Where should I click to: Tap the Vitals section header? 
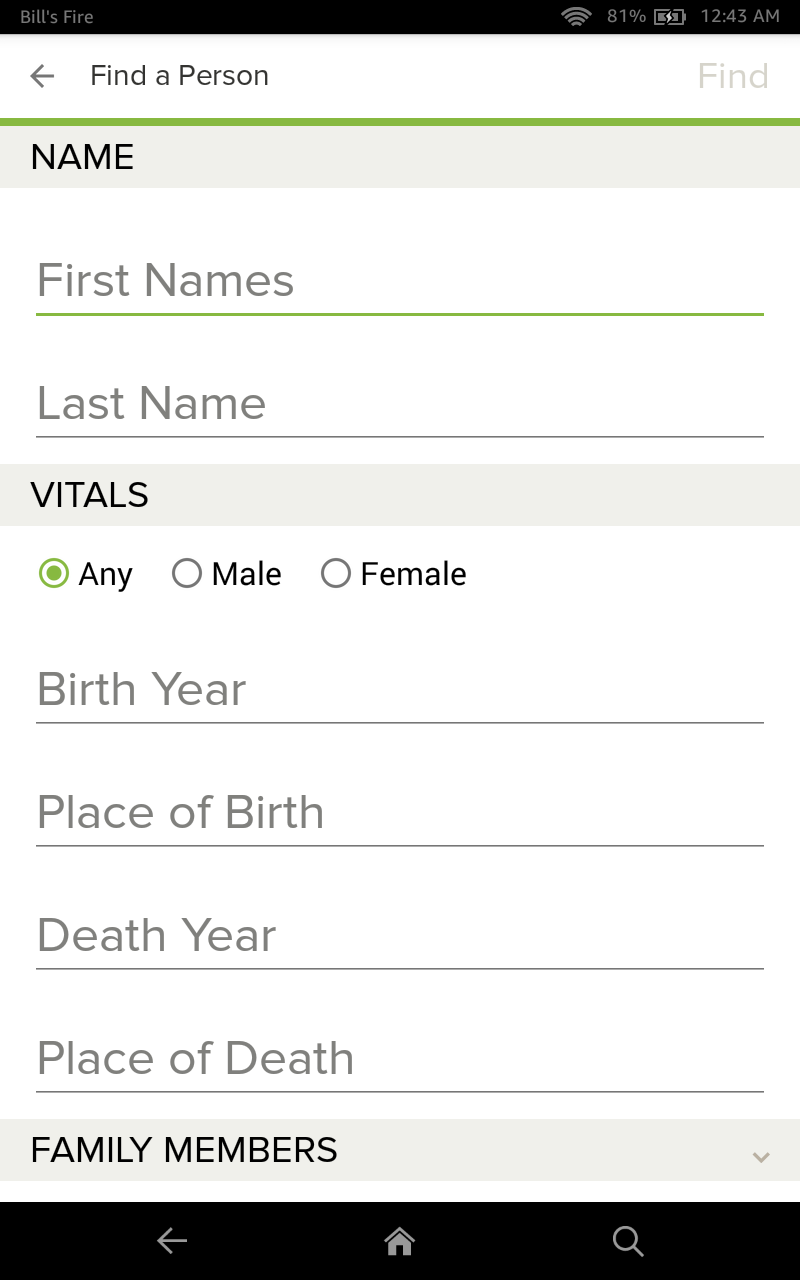[89, 494]
